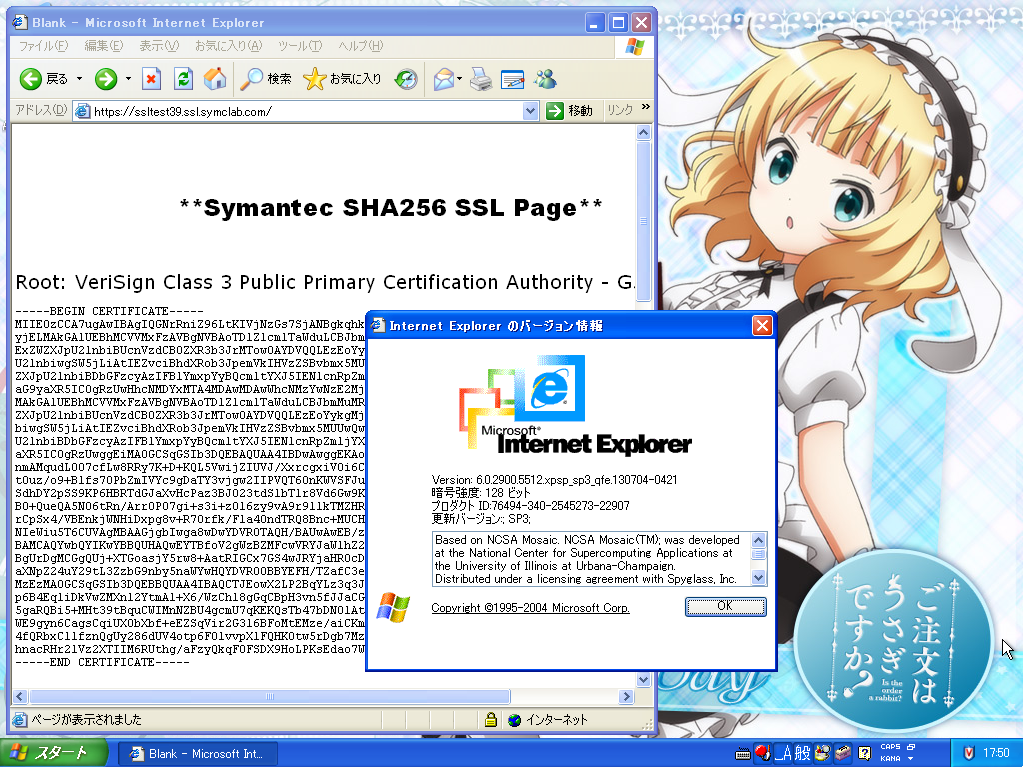
Task: Open the ファイル(F) menu
Action: click(x=43, y=46)
